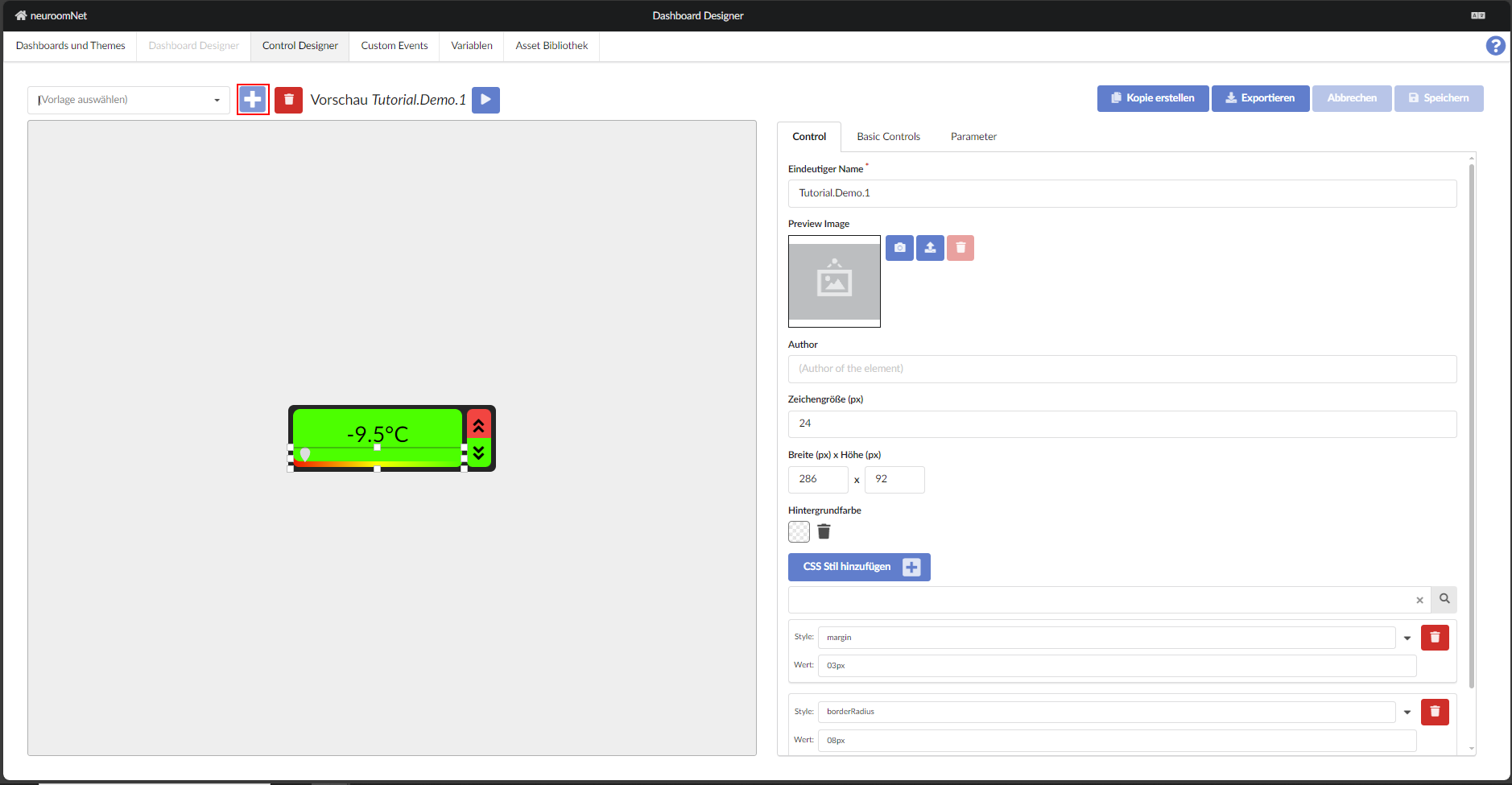This screenshot has width=1512, height=785.
Task: Switch to the Basic Controls tab
Action: click(888, 137)
